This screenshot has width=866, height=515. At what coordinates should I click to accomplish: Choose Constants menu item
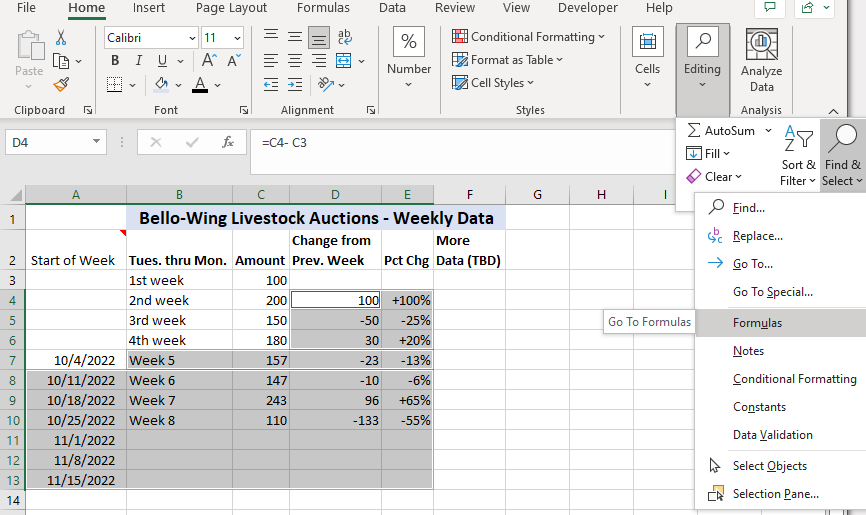click(x=780, y=407)
